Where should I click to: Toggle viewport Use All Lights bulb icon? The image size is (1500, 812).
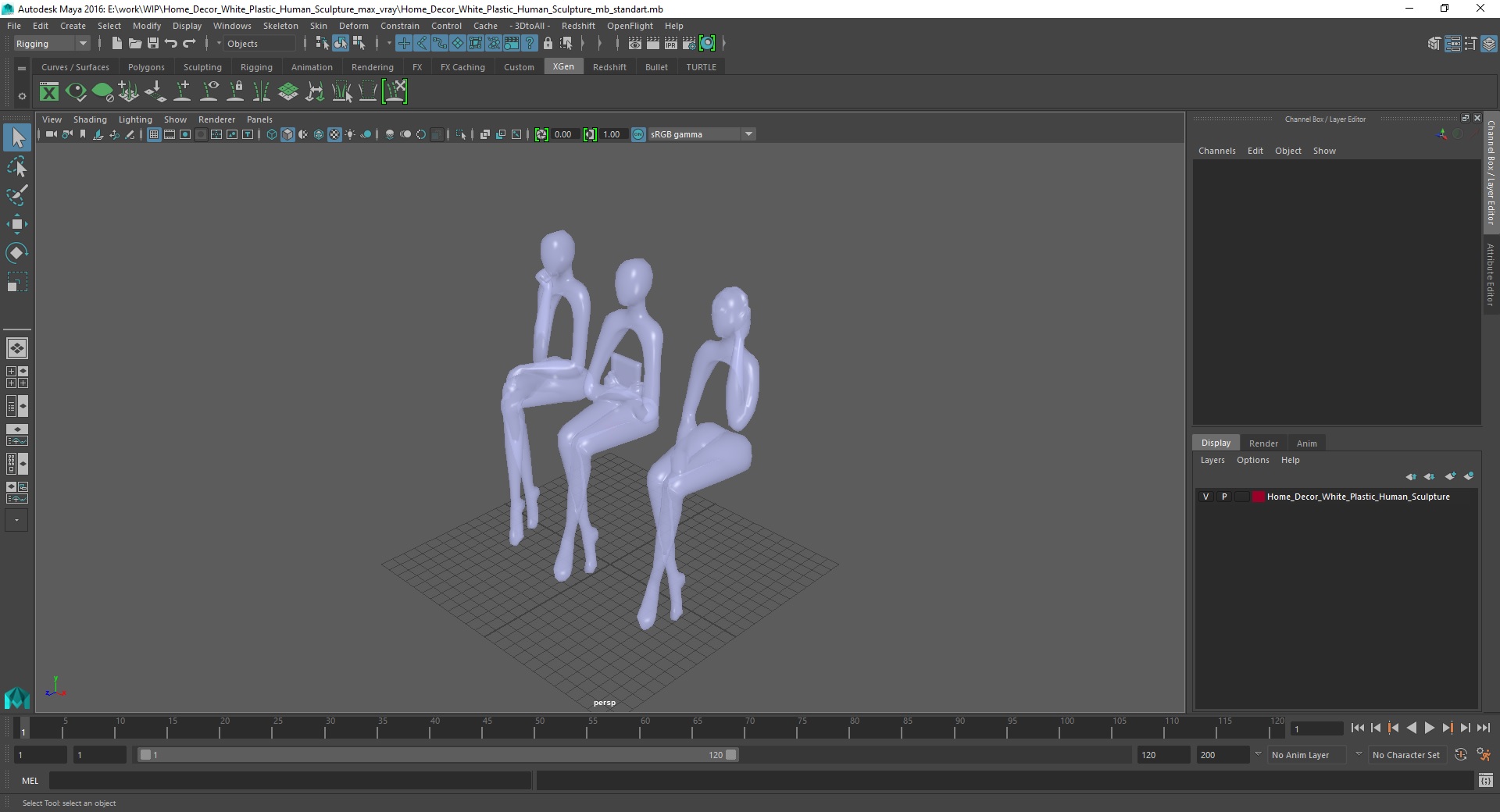click(350, 134)
